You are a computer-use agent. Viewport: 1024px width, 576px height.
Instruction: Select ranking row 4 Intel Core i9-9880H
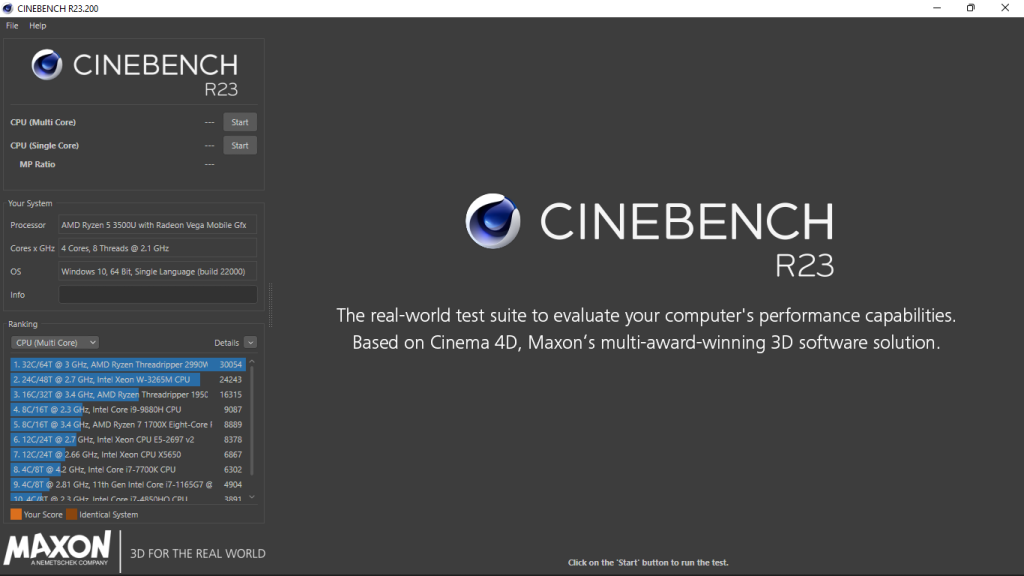(x=128, y=409)
